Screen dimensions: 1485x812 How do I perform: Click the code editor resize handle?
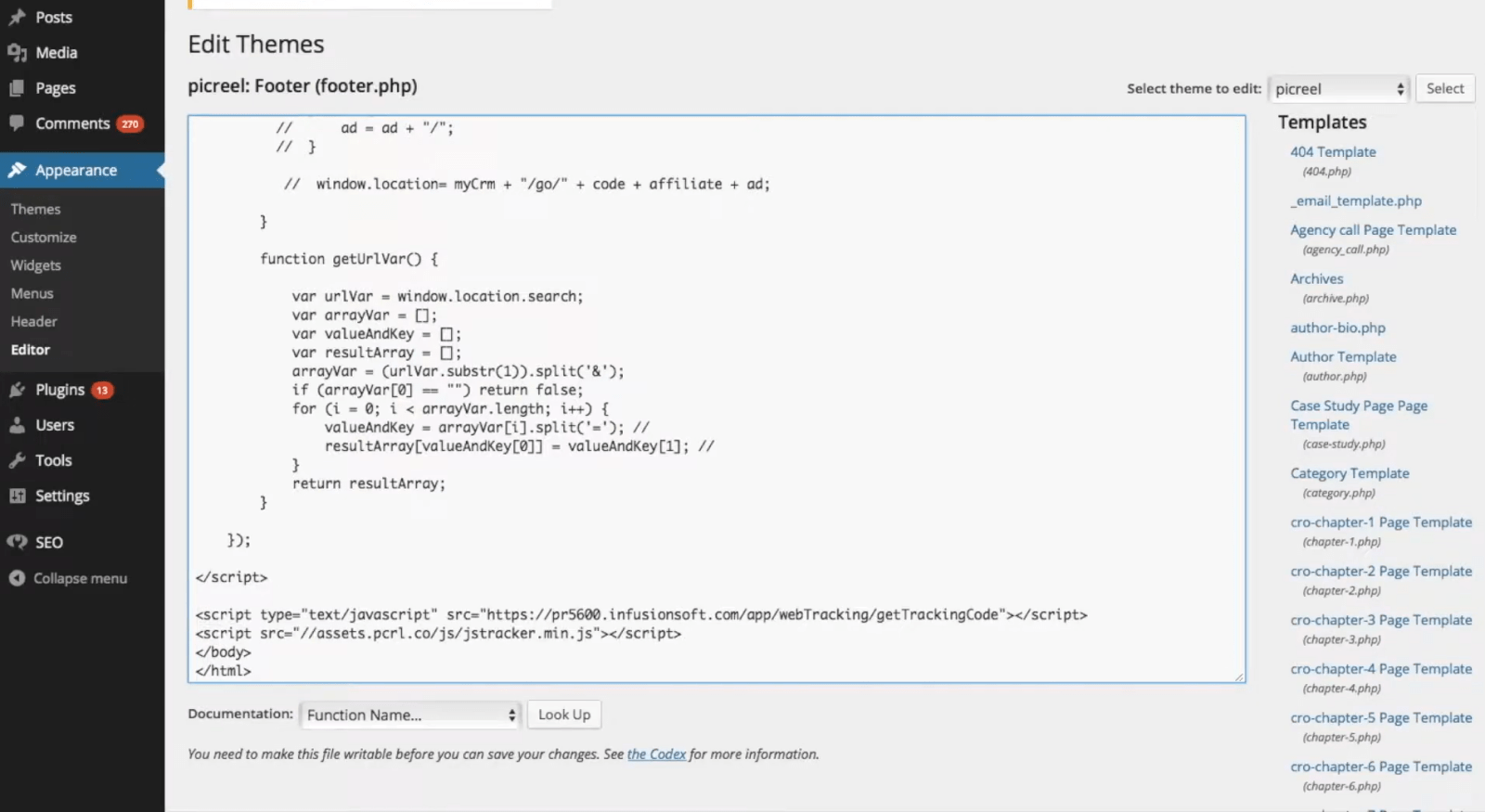(x=1239, y=677)
